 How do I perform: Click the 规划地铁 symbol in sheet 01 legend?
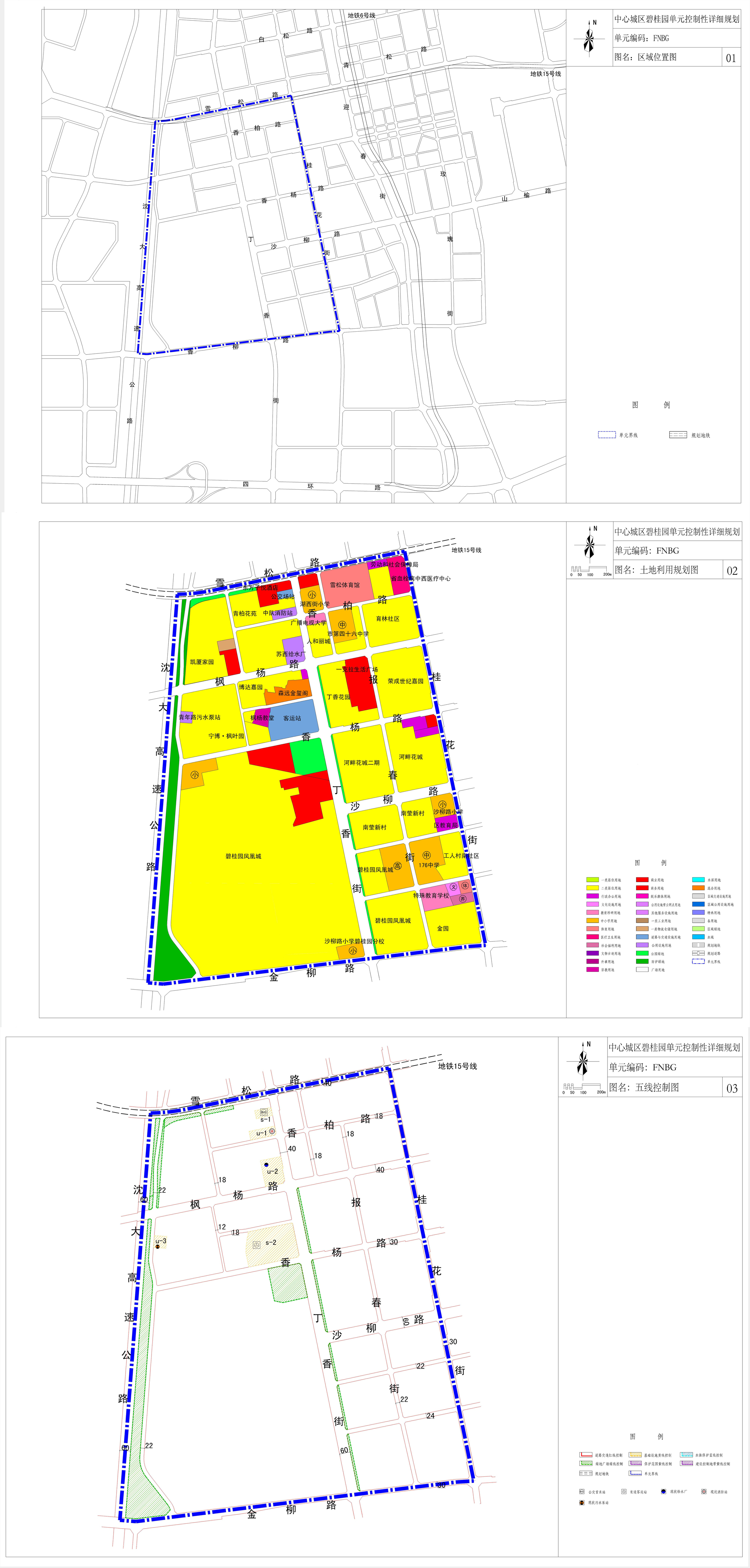[678, 434]
